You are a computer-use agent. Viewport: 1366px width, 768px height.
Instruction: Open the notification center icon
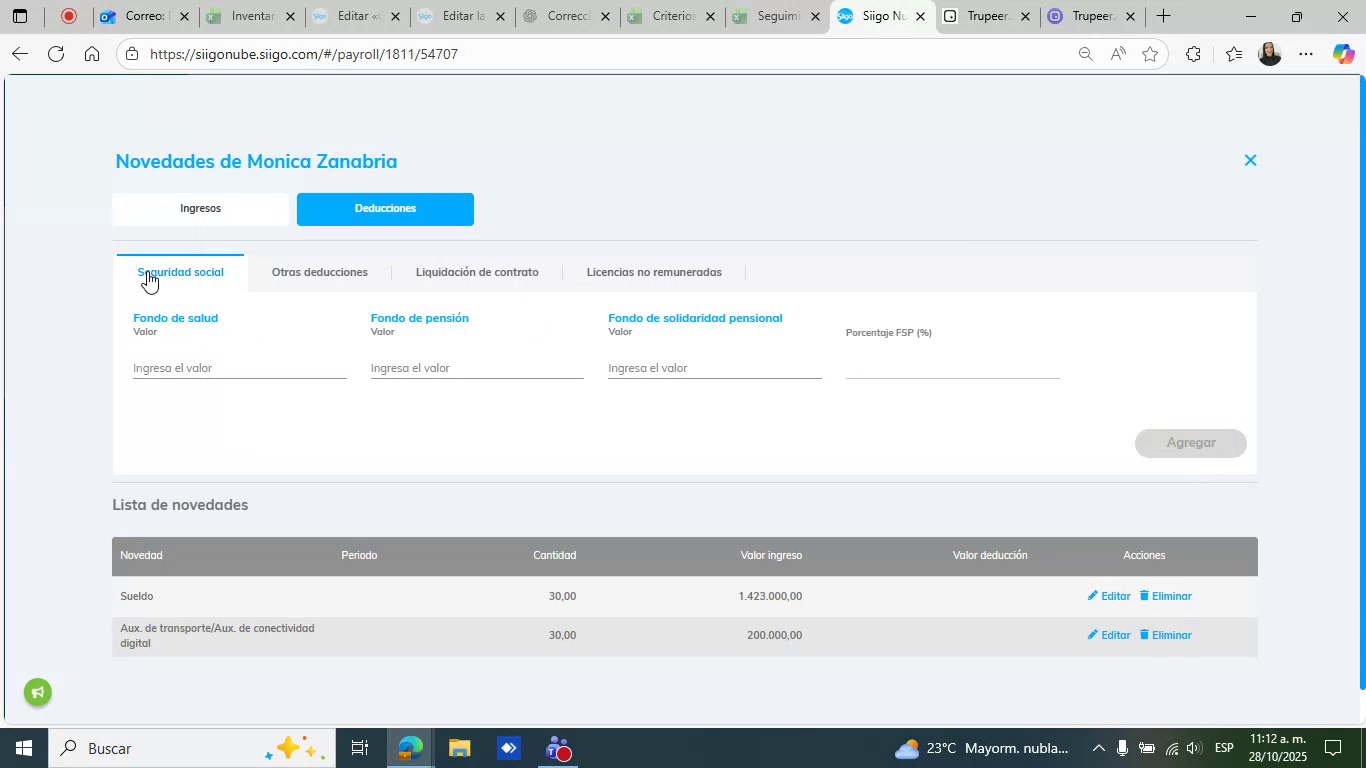pyautogui.click(x=1333, y=748)
